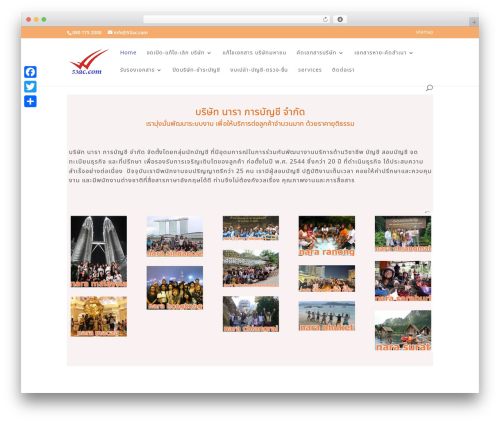
Task: Click the info@53ac.com email link
Action: pos(131,33)
